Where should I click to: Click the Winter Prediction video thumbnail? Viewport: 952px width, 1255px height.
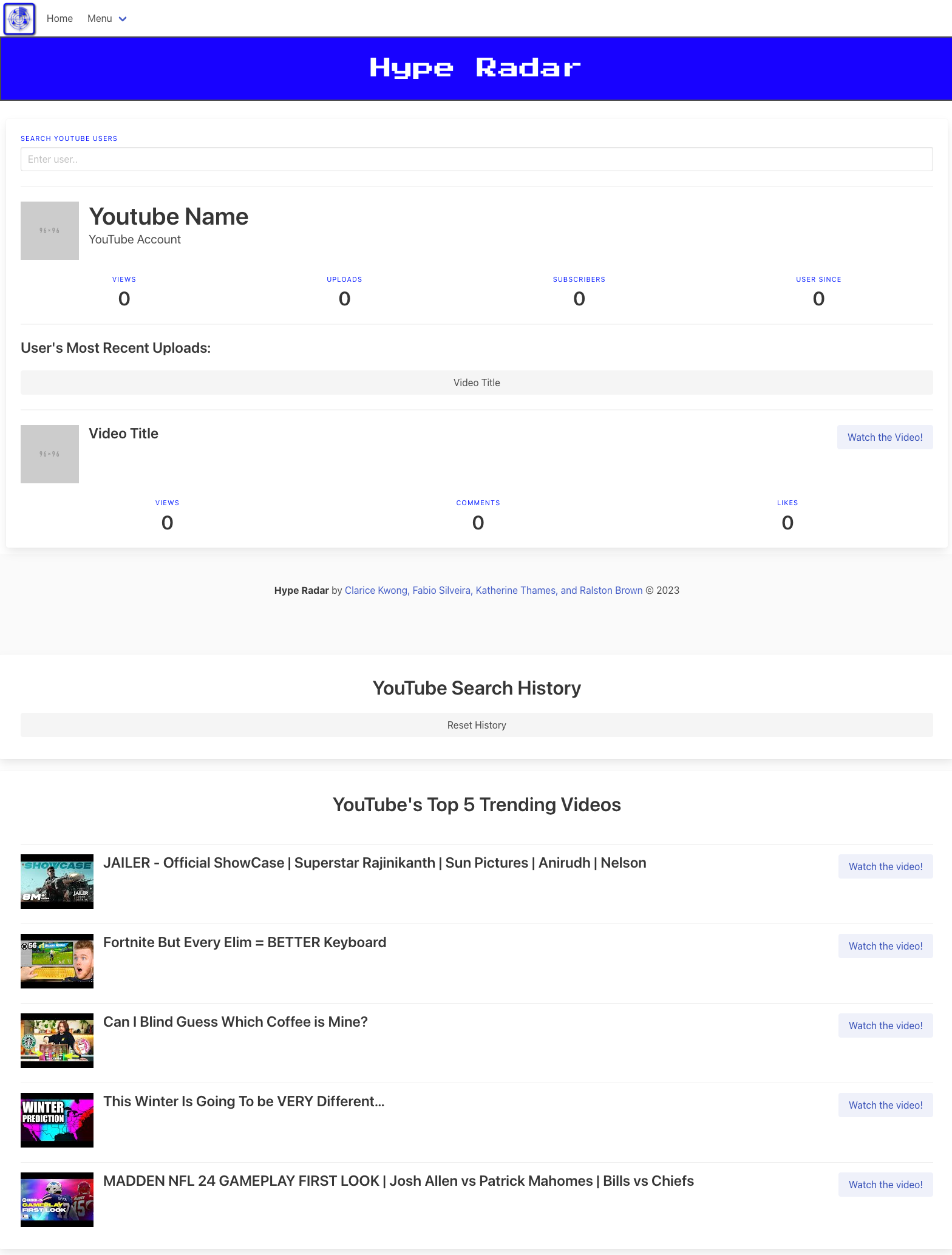pos(57,1120)
